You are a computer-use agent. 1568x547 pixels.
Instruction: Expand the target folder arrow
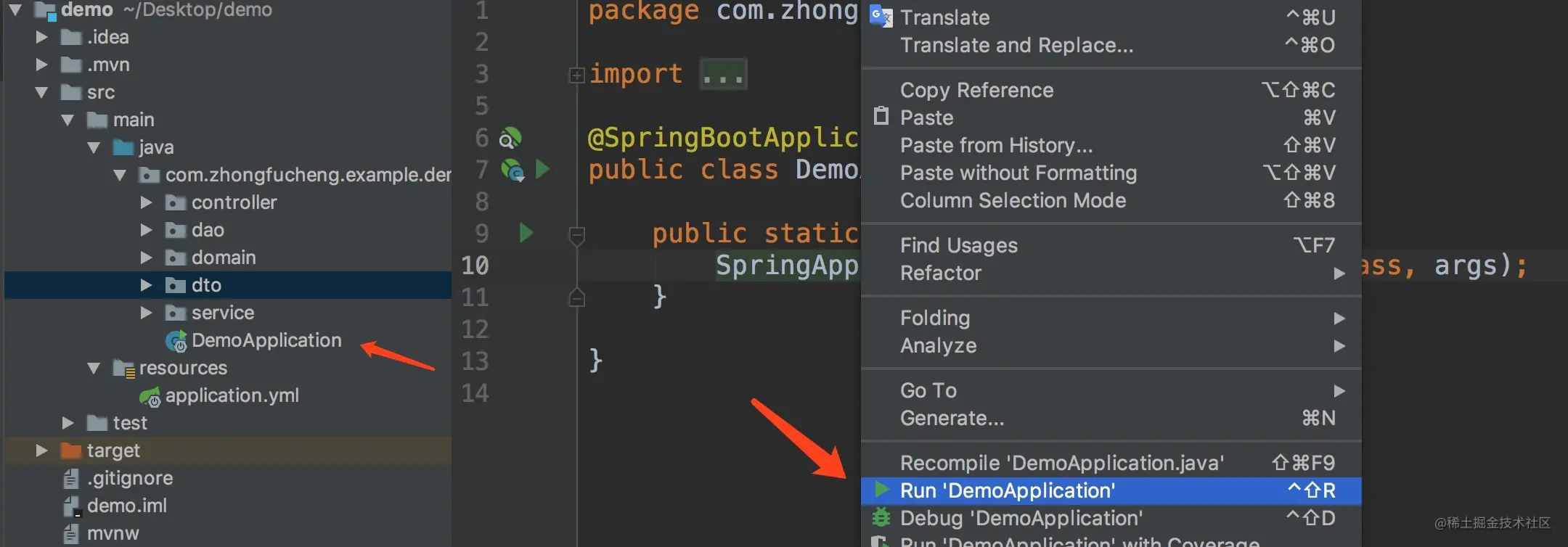(x=42, y=451)
